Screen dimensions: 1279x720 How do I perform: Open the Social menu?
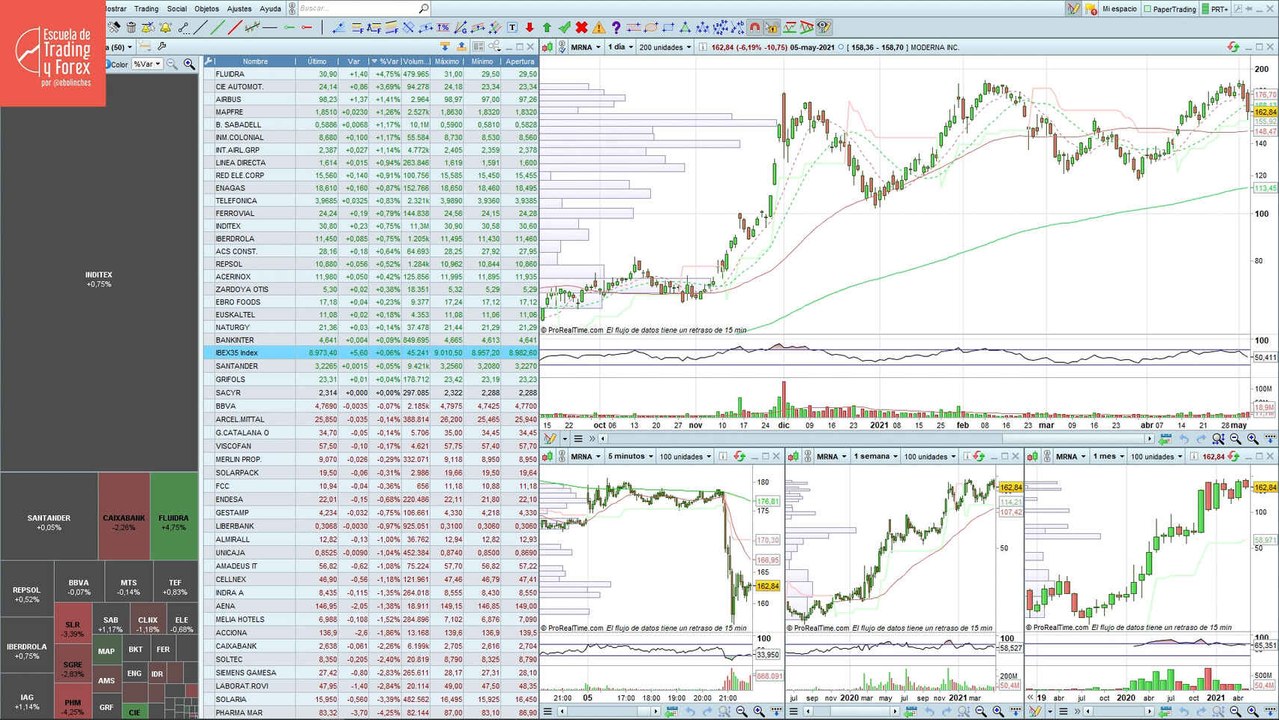177,8
